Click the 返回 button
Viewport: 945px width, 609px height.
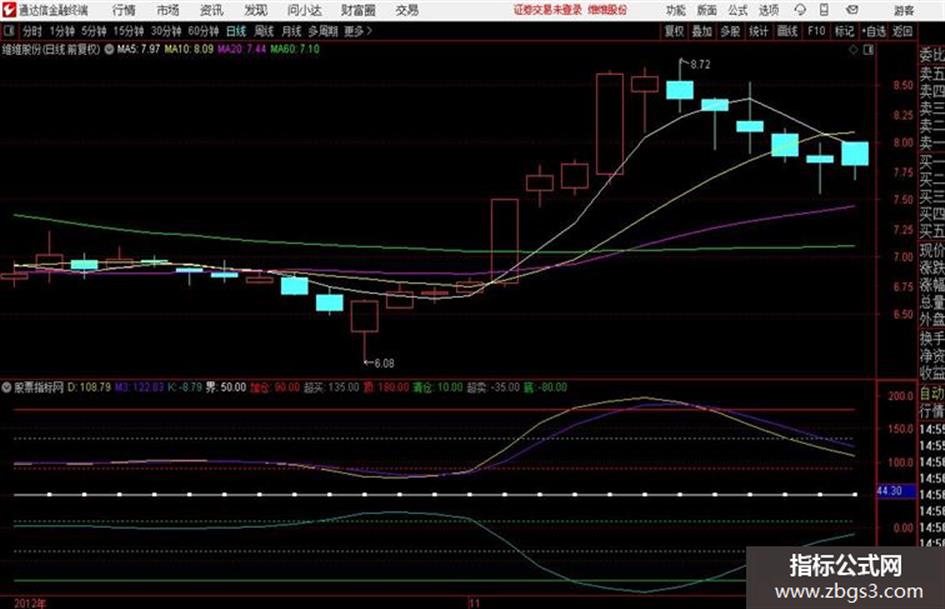coord(903,31)
